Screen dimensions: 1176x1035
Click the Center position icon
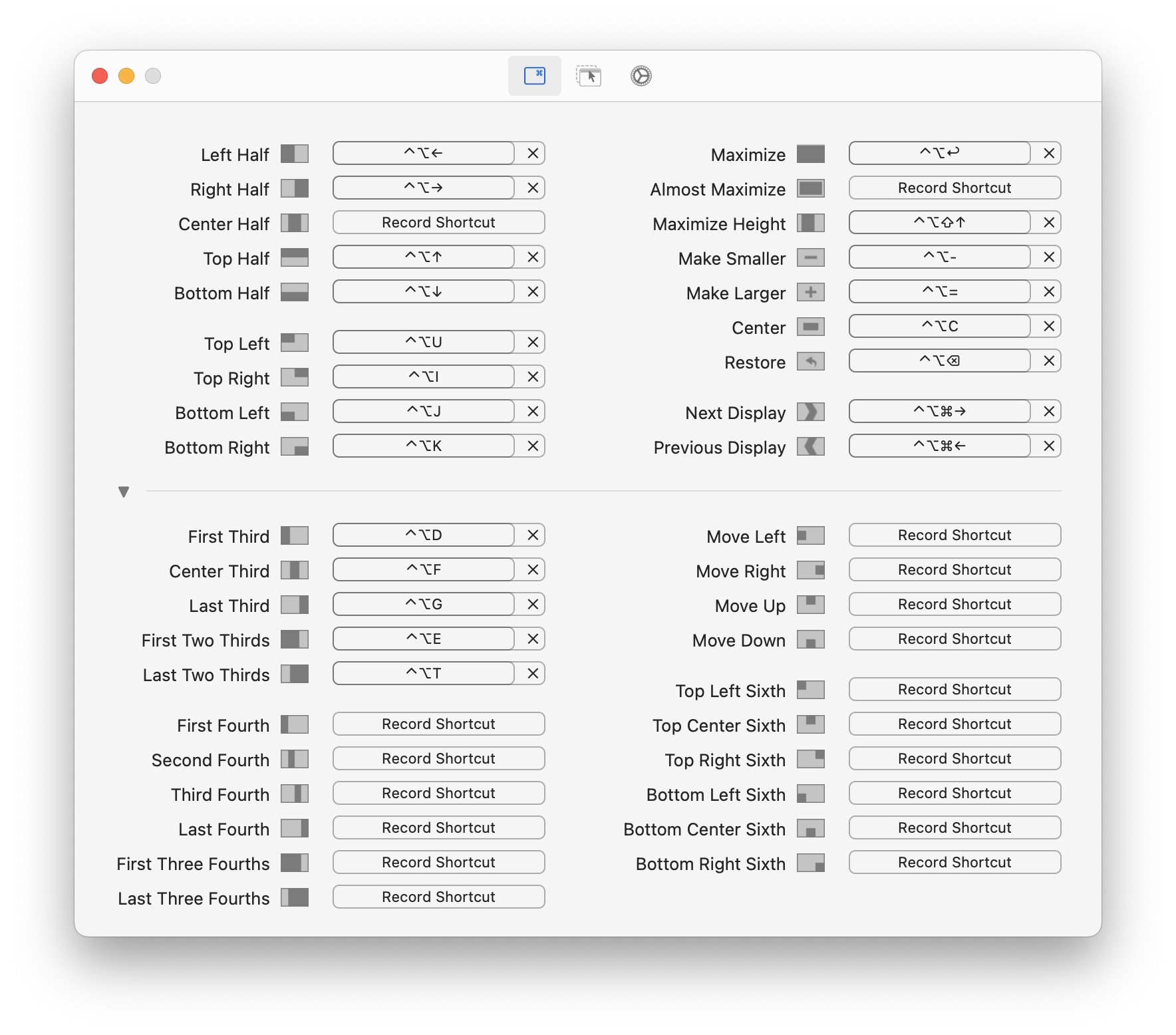point(810,327)
